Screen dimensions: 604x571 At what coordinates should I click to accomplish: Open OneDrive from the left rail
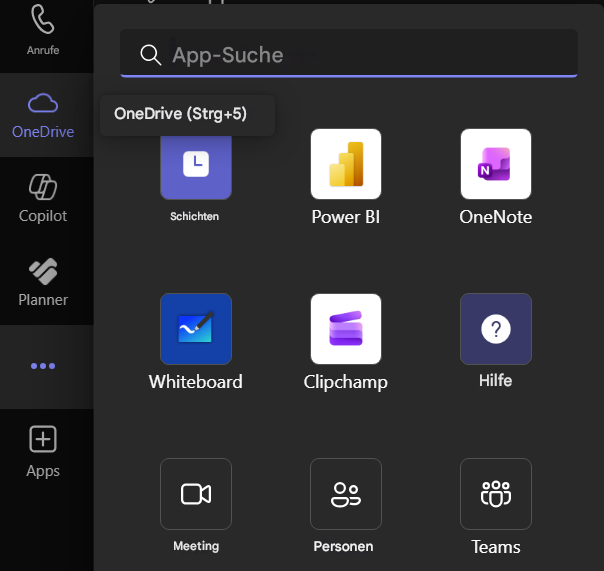point(43,115)
